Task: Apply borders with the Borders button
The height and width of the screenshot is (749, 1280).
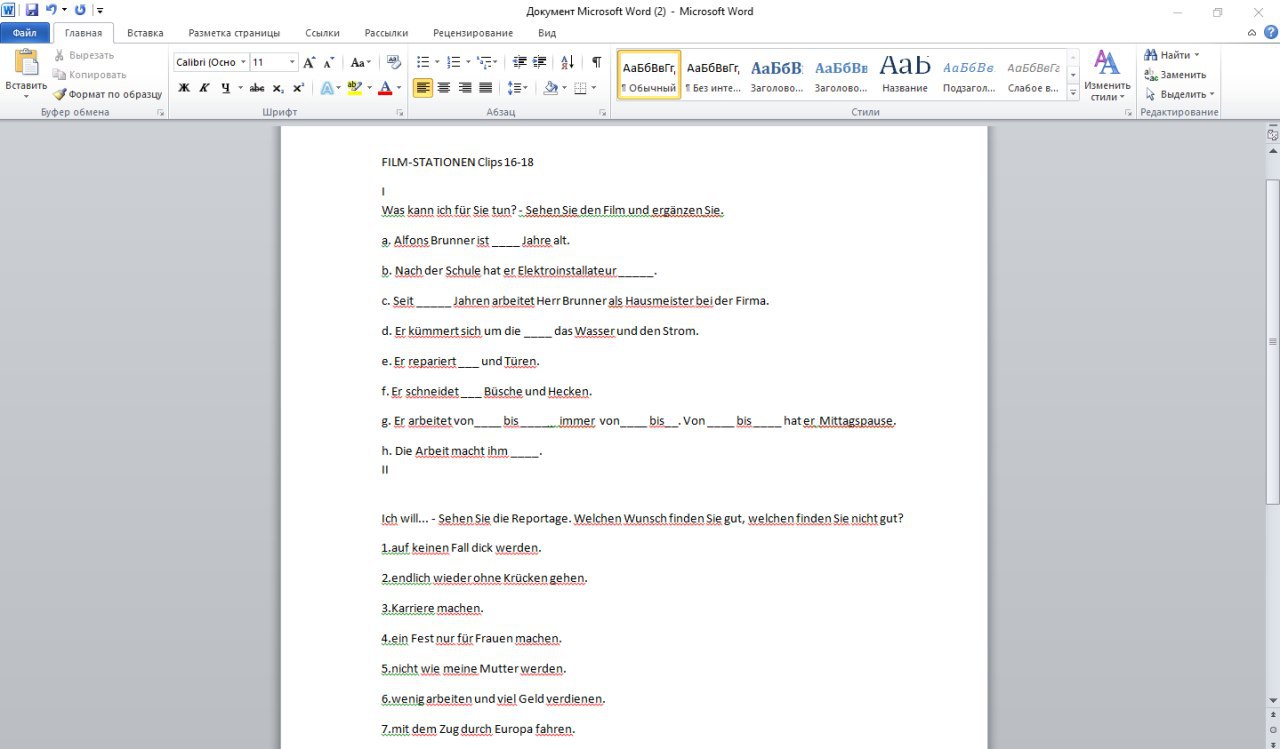Action: [580, 88]
